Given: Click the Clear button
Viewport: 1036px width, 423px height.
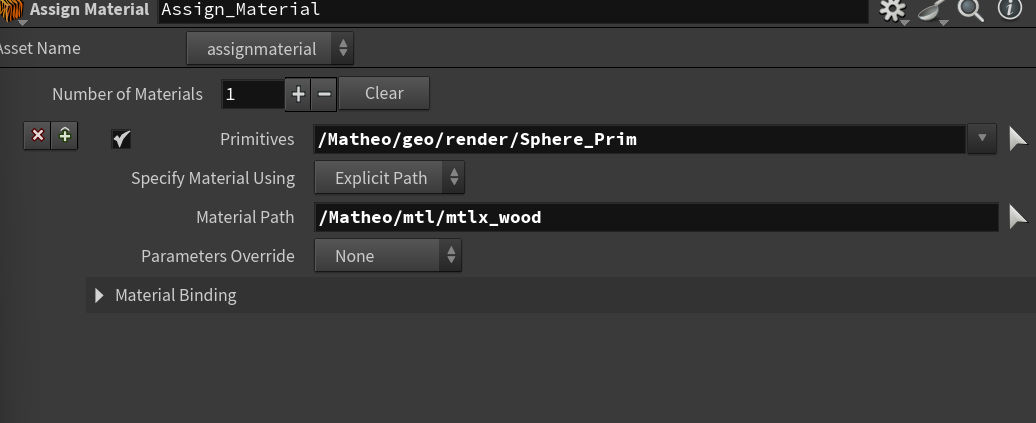Looking at the screenshot, I should pyautogui.click(x=384, y=93).
